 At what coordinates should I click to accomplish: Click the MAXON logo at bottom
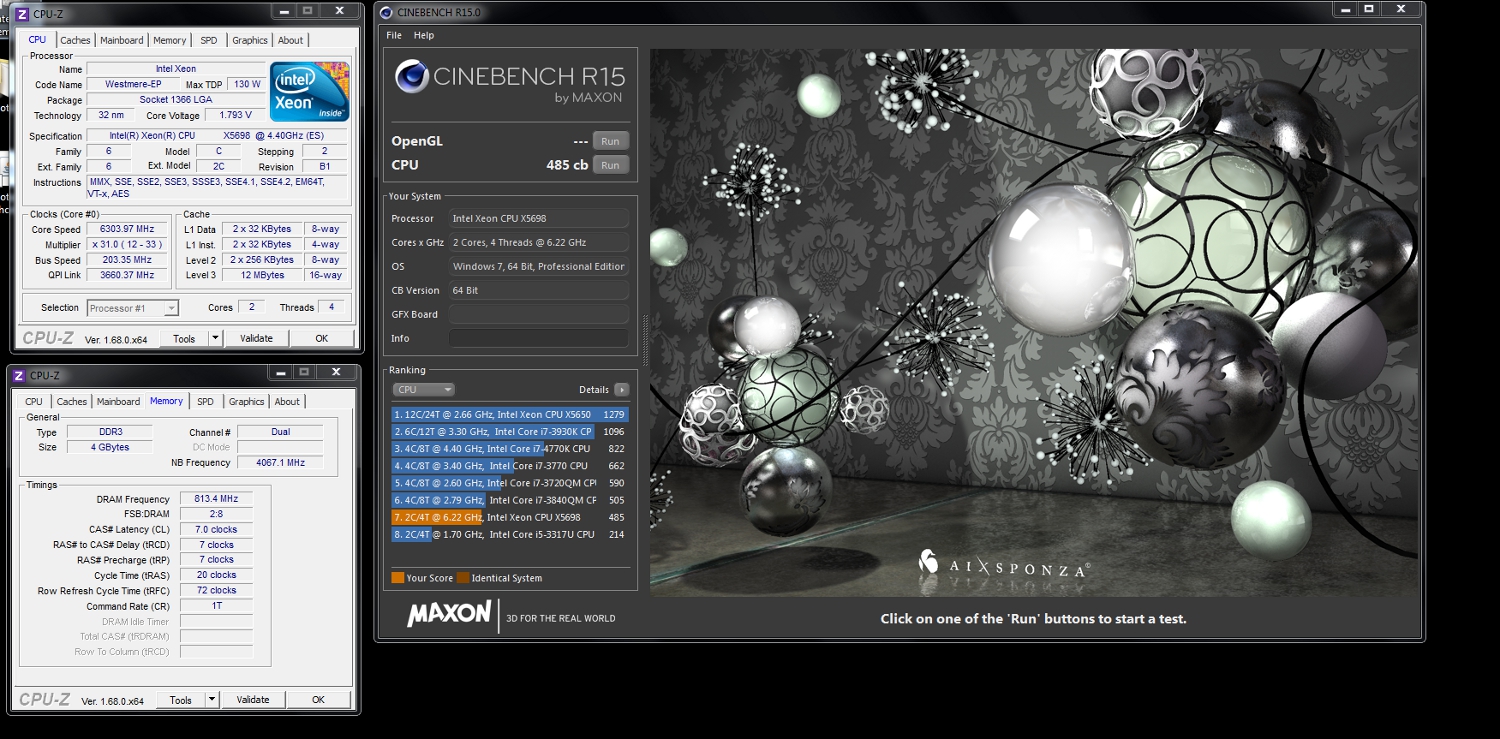tap(449, 614)
